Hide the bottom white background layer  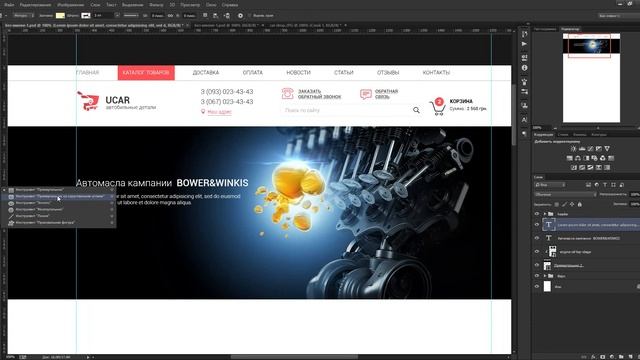point(537,287)
